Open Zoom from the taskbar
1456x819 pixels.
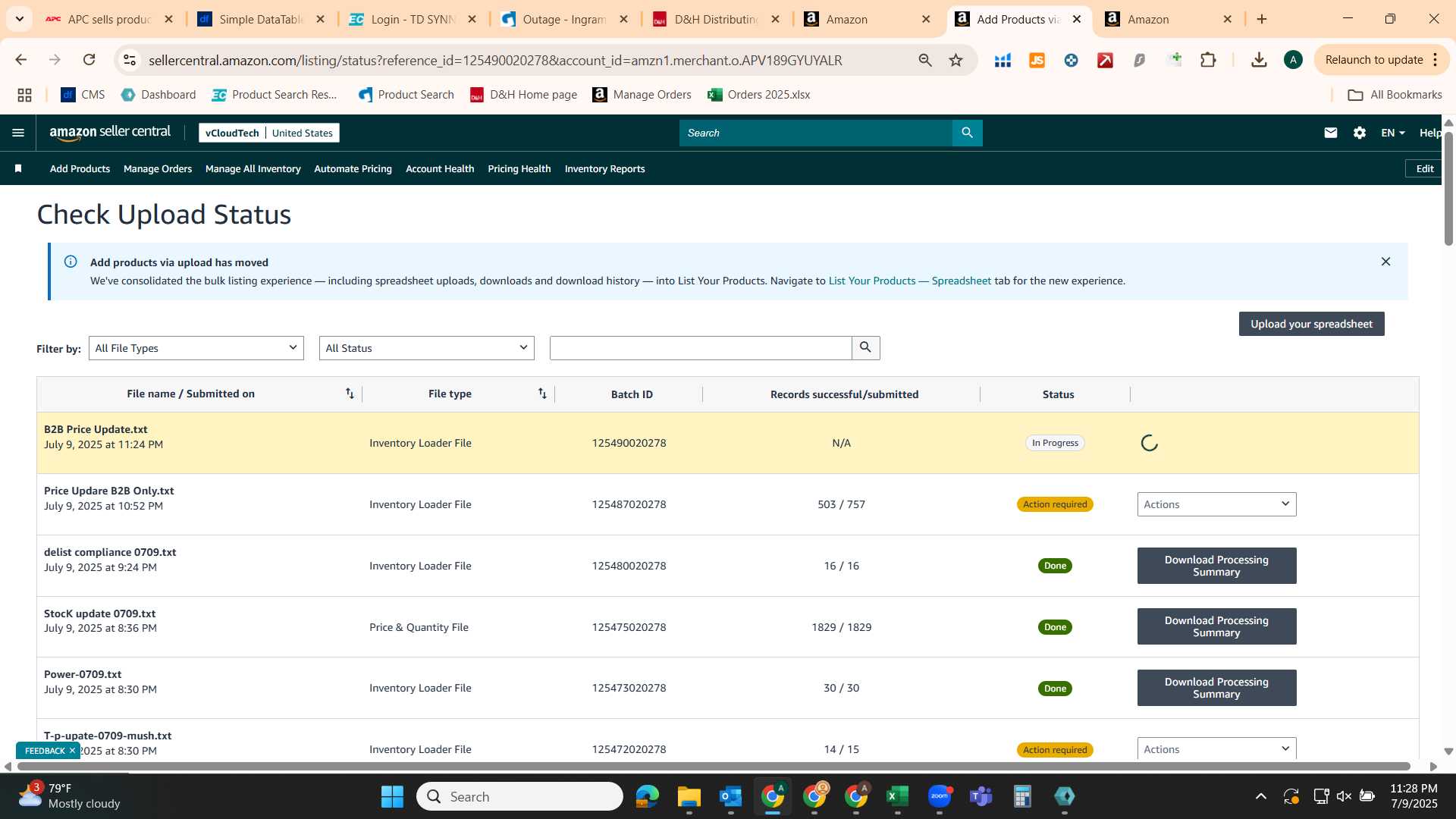click(x=940, y=796)
